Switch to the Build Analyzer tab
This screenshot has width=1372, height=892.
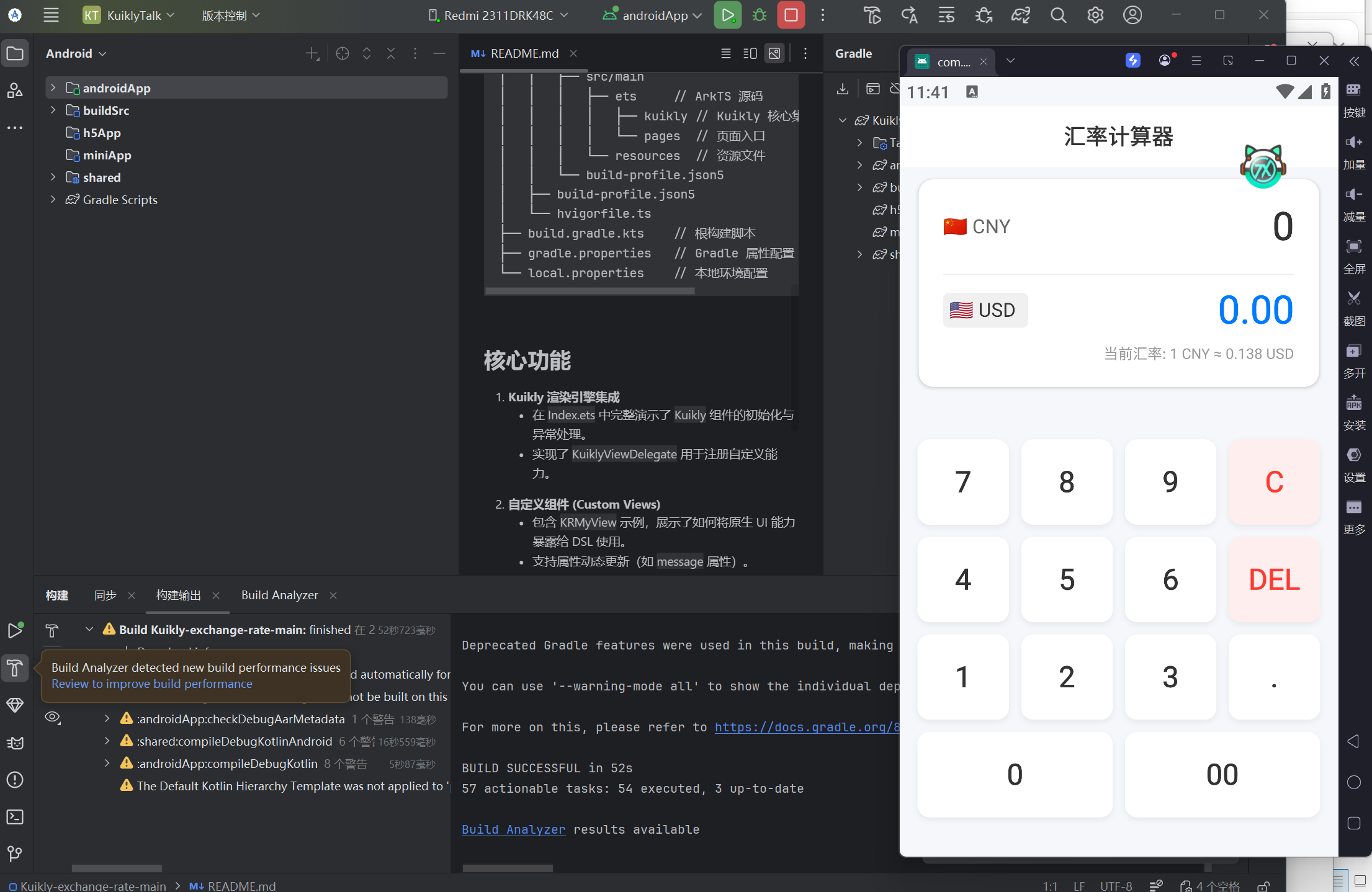coord(279,595)
